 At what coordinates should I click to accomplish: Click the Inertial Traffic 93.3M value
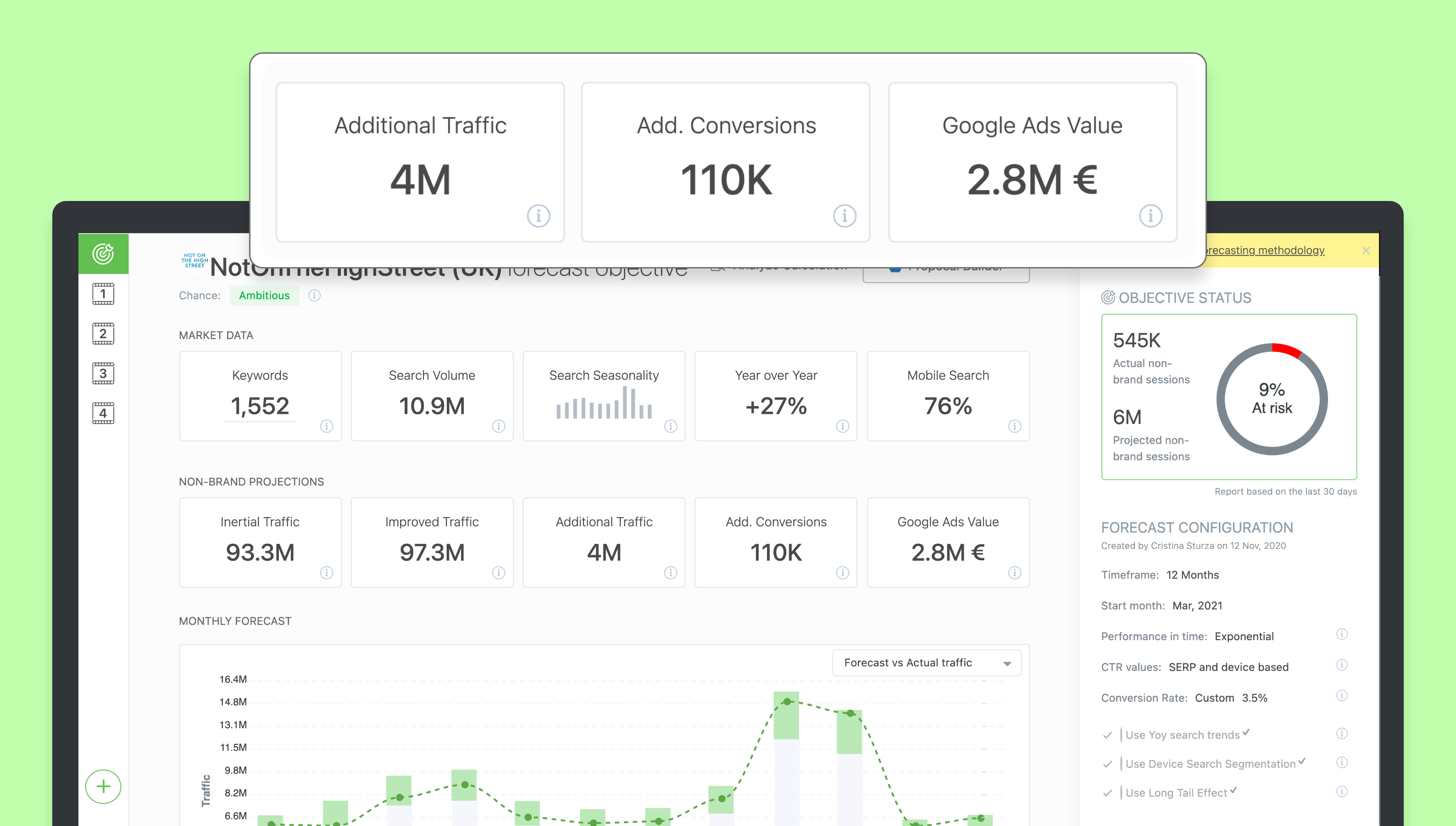[260, 553]
